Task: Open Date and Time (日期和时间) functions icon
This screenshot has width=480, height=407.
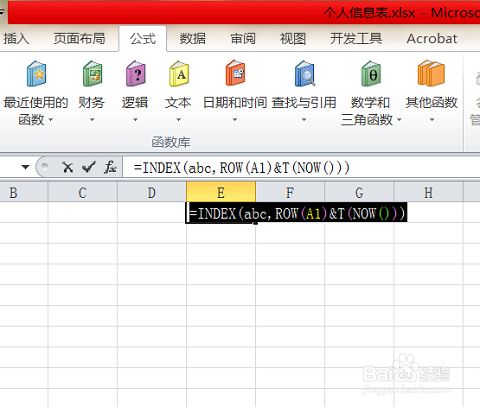Action: (x=235, y=73)
